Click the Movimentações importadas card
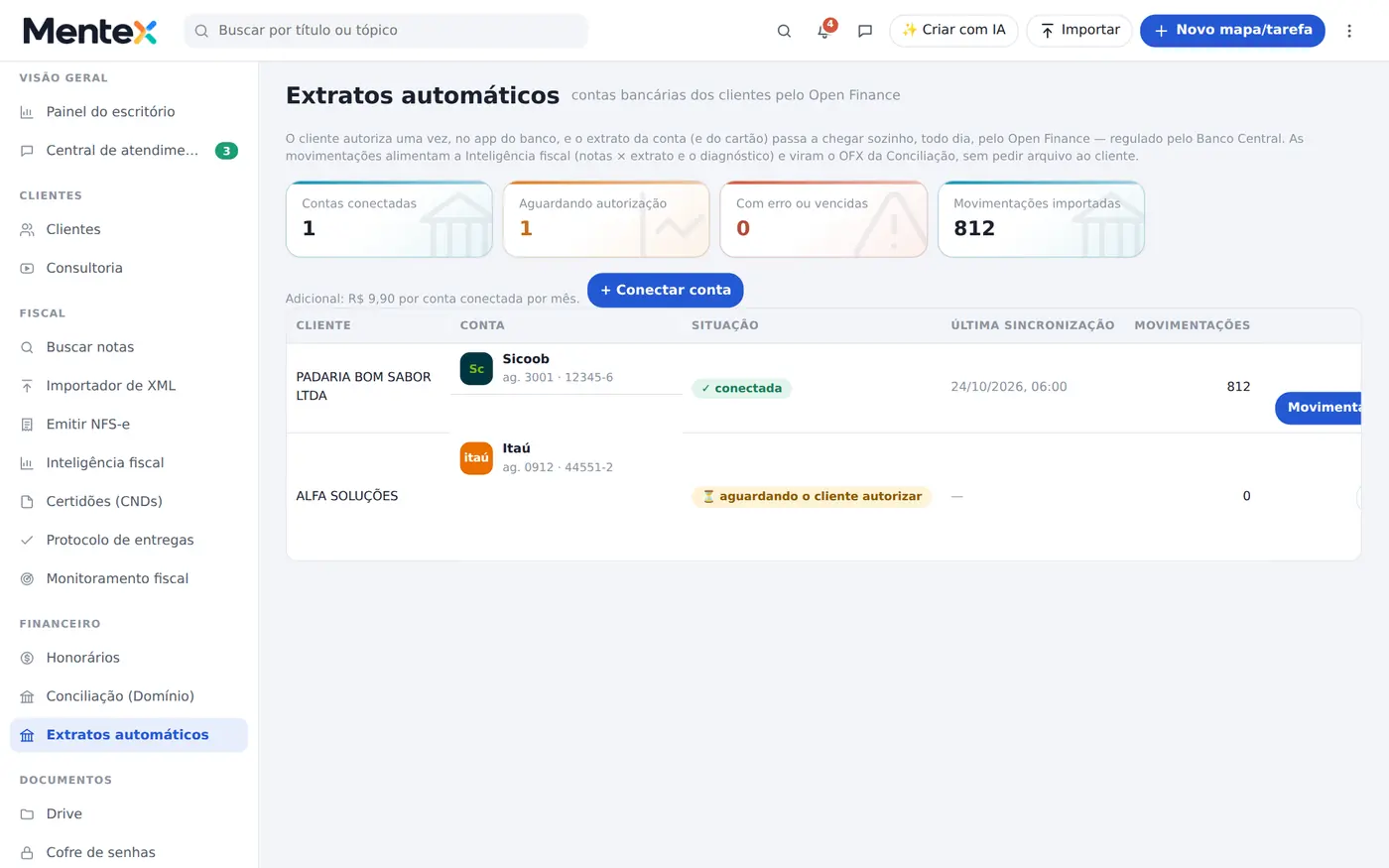The height and width of the screenshot is (868, 1389). click(1041, 219)
